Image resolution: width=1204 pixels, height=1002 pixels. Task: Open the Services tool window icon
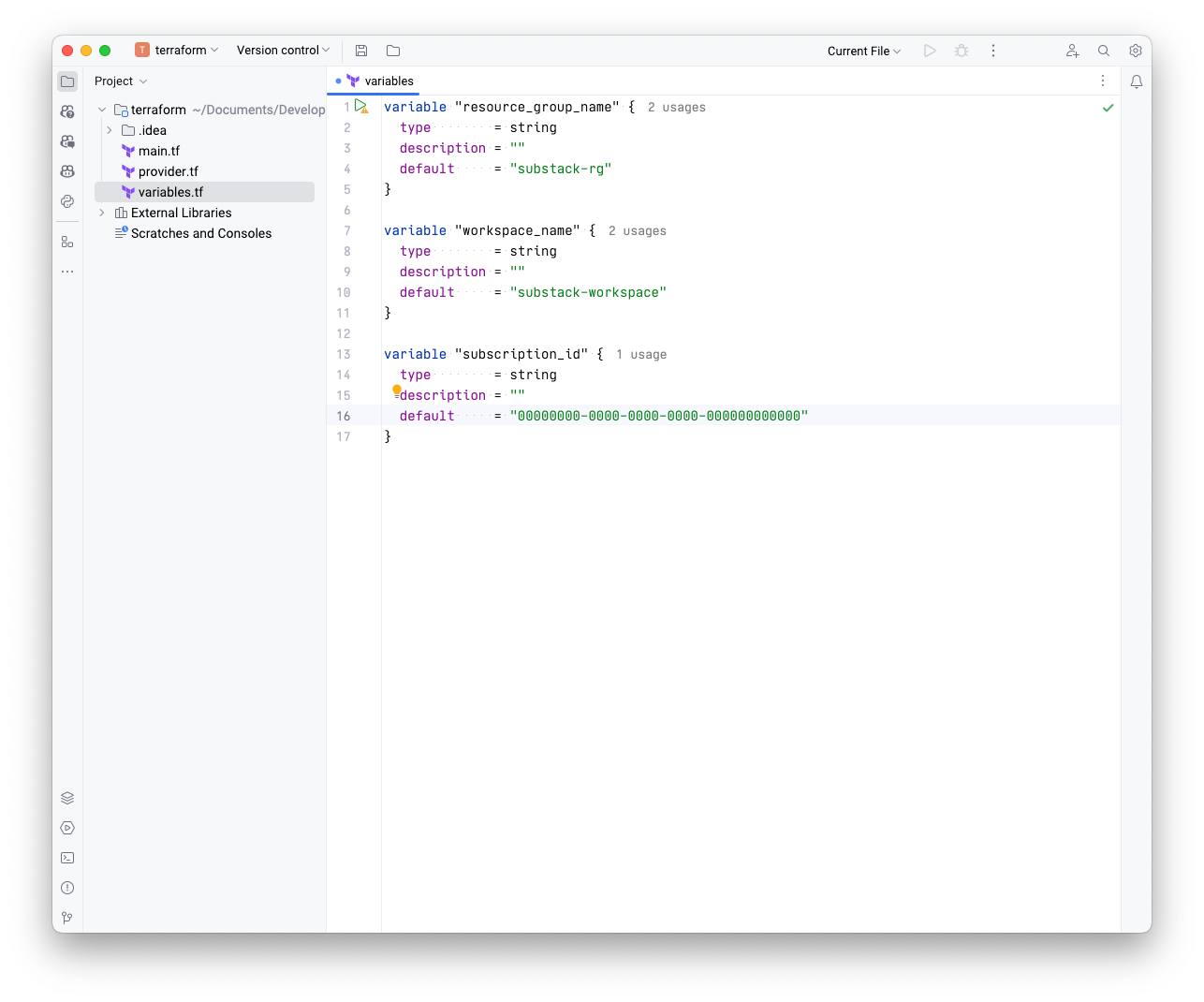point(67,828)
